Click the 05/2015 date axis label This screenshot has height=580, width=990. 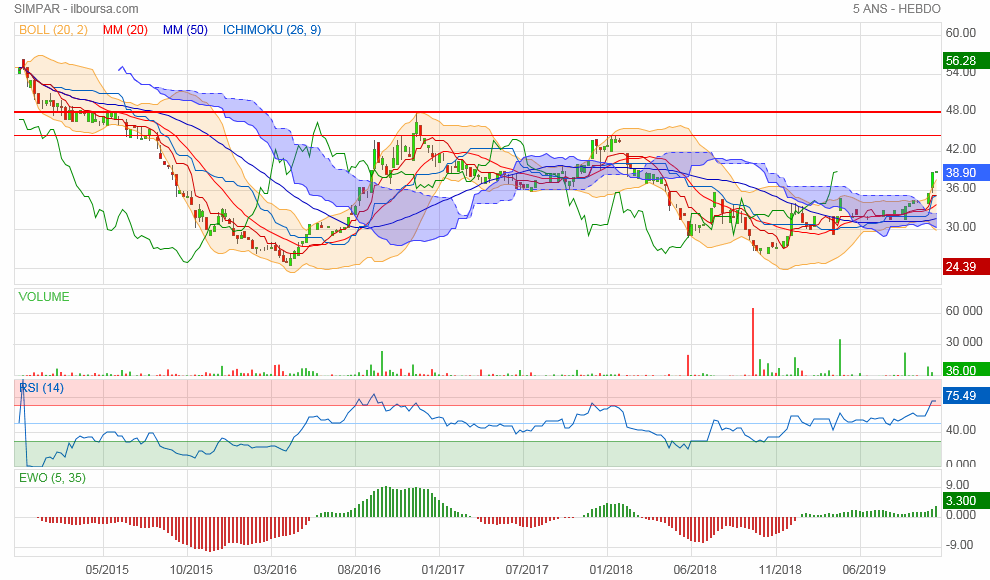107,570
